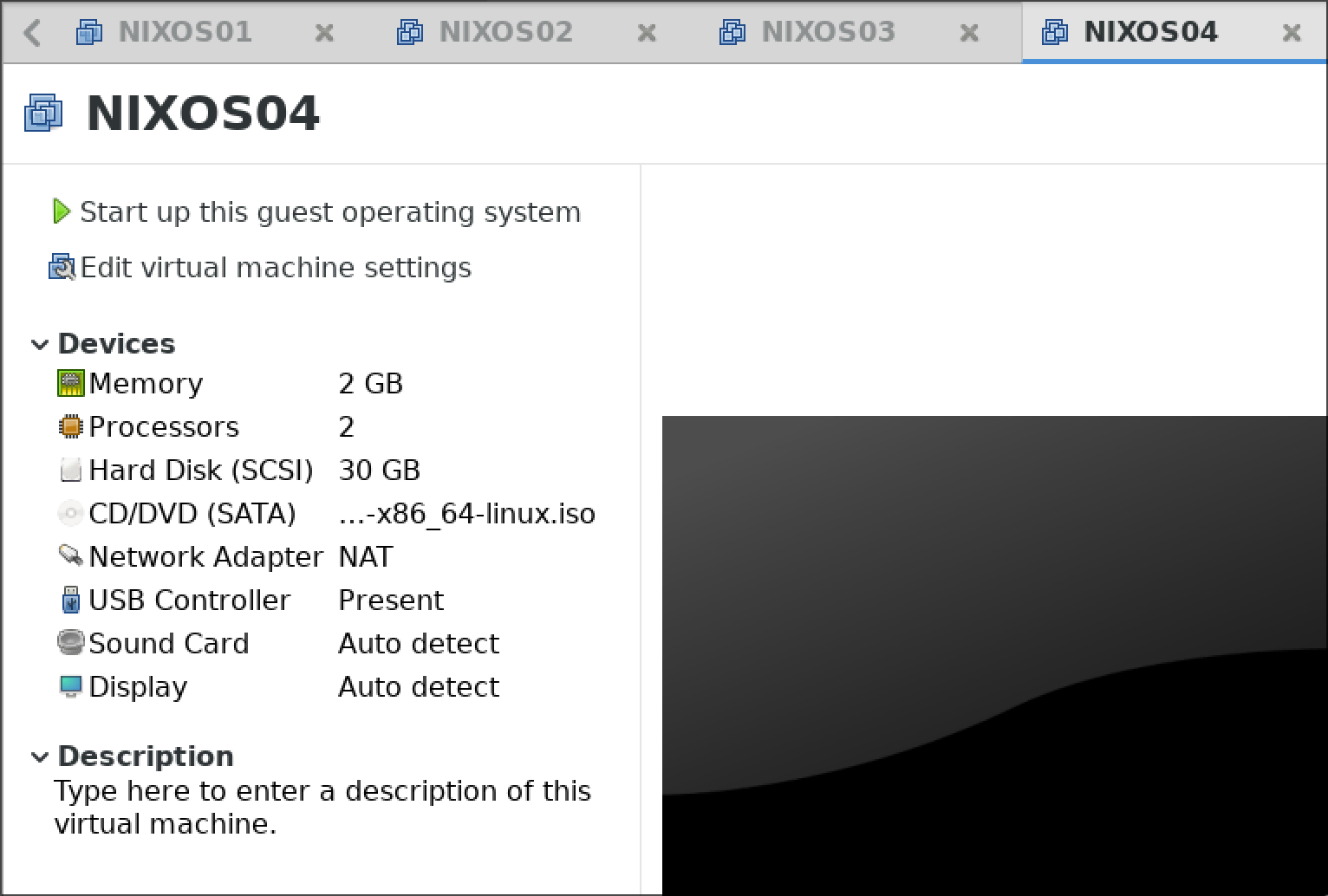
Task: Close the NIXOS02 tab
Action: tap(647, 34)
